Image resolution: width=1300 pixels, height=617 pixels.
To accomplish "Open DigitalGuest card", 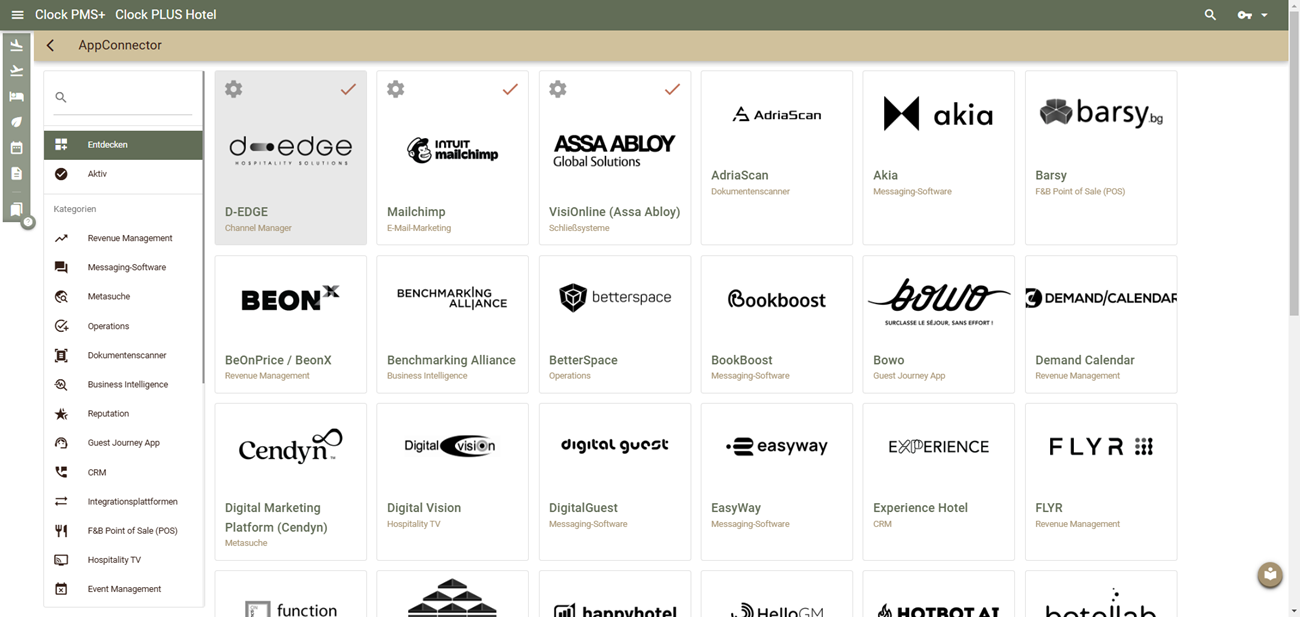I will click(x=615, y=482).
